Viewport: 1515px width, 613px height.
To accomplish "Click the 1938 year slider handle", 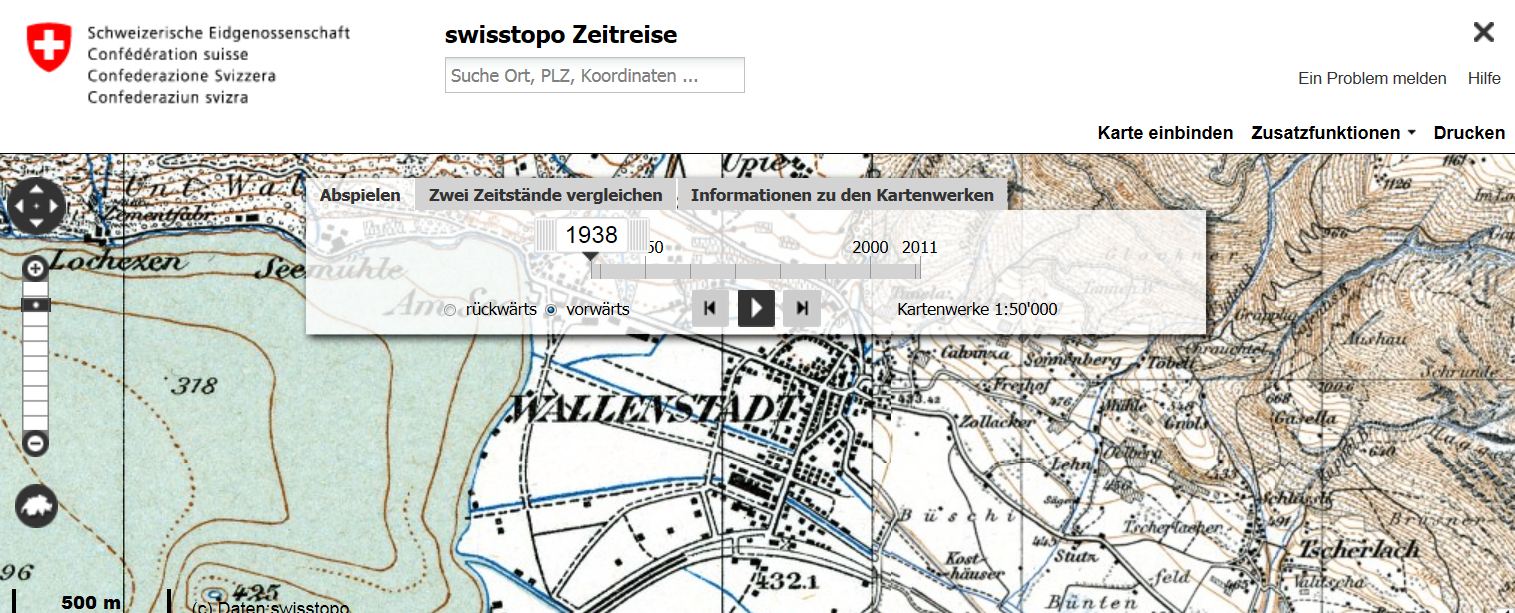I will [592, 236].
